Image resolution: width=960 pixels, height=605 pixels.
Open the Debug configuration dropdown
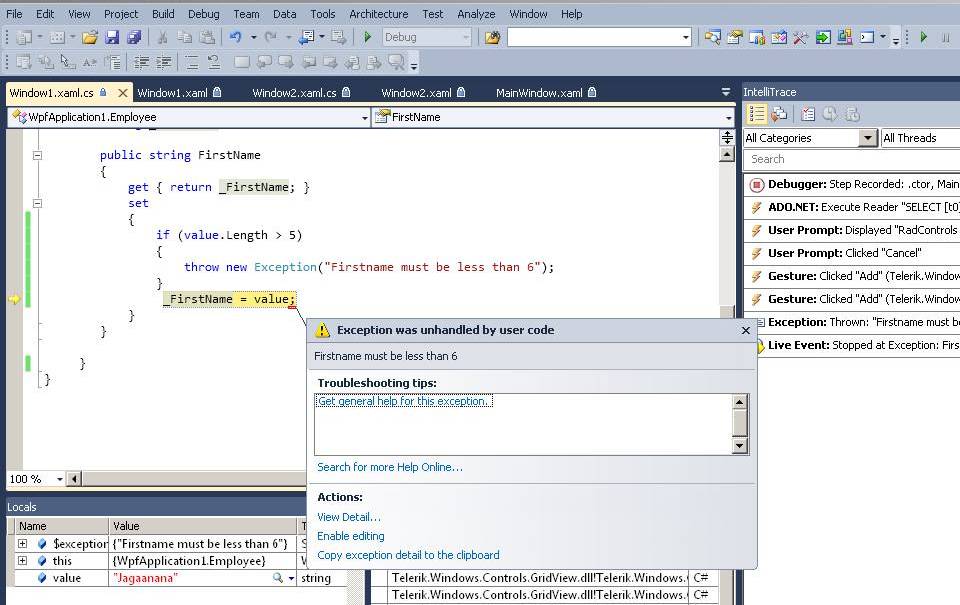(465, 37)
